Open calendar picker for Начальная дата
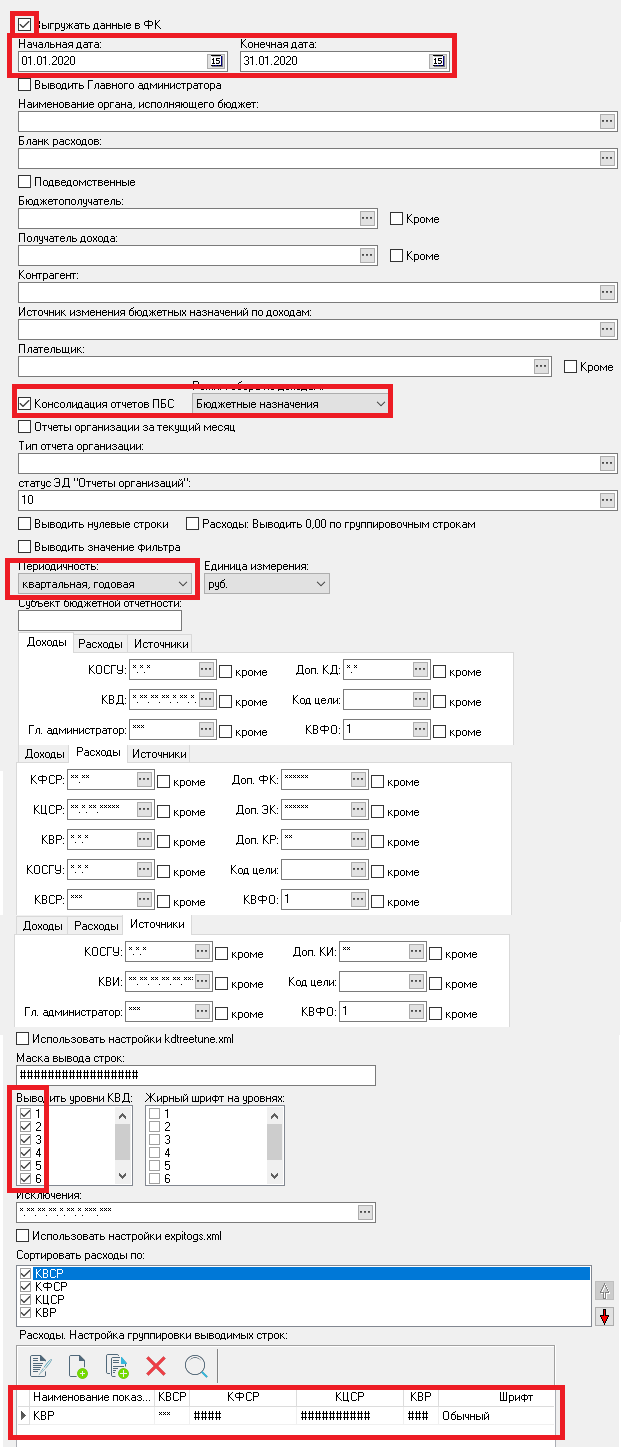This screenshot has height=1447, width=621. tap(215, 61)
